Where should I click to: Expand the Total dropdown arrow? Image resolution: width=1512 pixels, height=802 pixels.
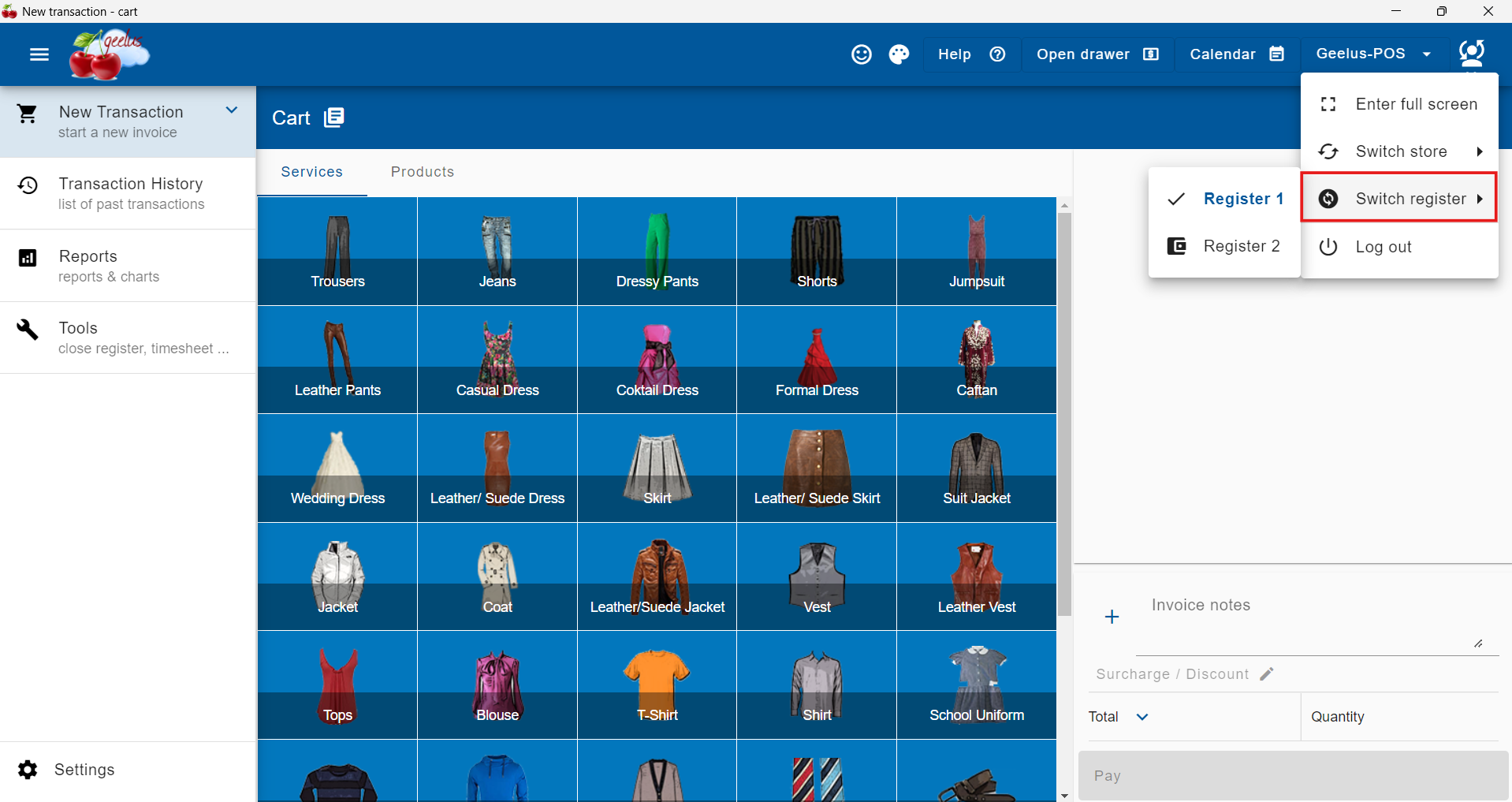click(x=1141, y=717)
